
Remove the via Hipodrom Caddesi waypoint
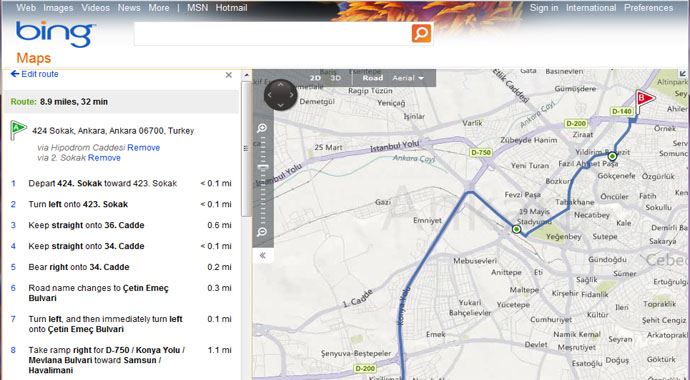143,148
